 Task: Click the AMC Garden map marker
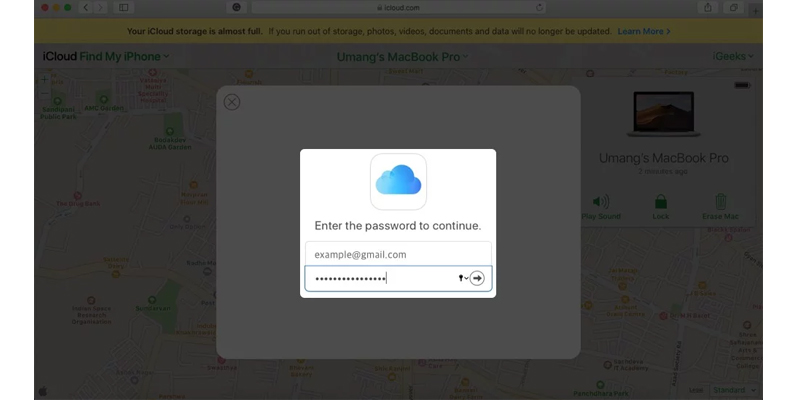(x=104, y=99)
